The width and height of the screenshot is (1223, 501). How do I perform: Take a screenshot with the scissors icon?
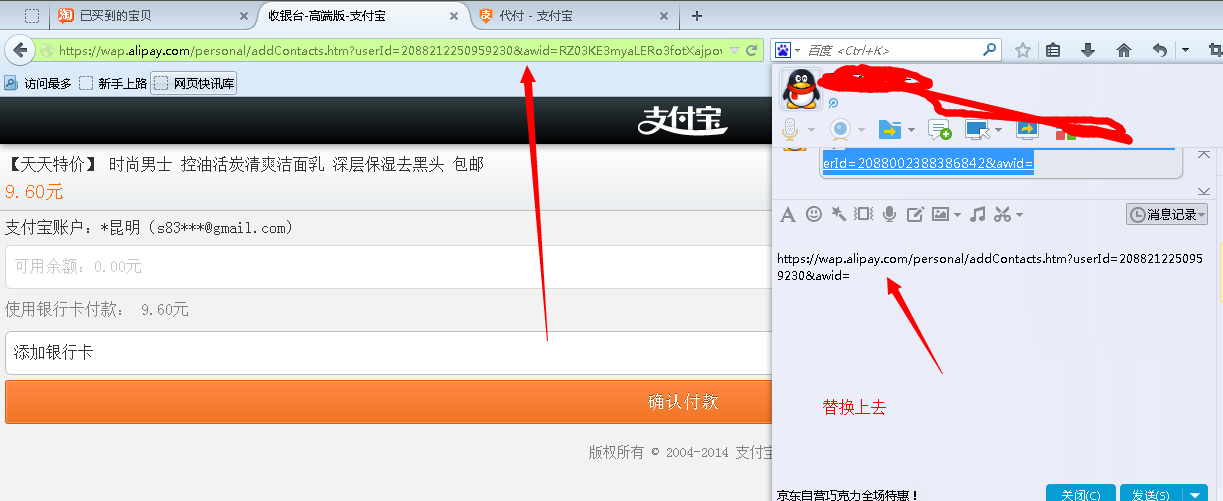[1003, 214]
